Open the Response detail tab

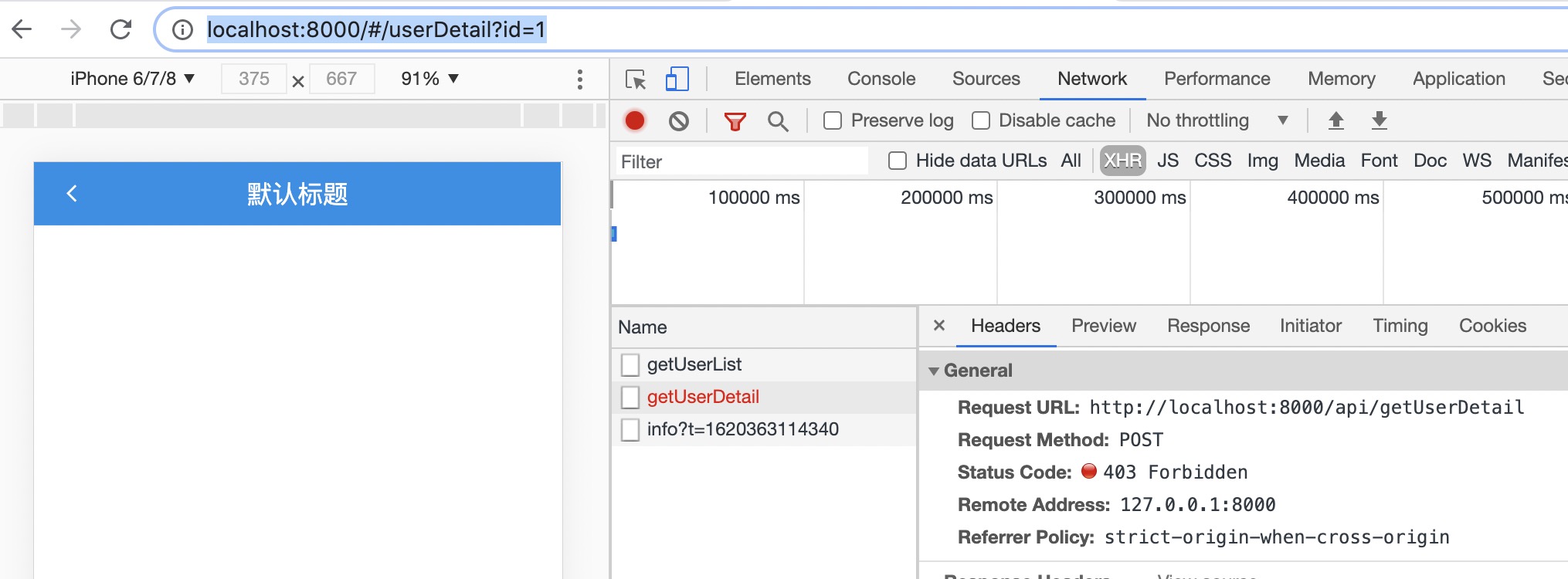tap(1208, 326)
